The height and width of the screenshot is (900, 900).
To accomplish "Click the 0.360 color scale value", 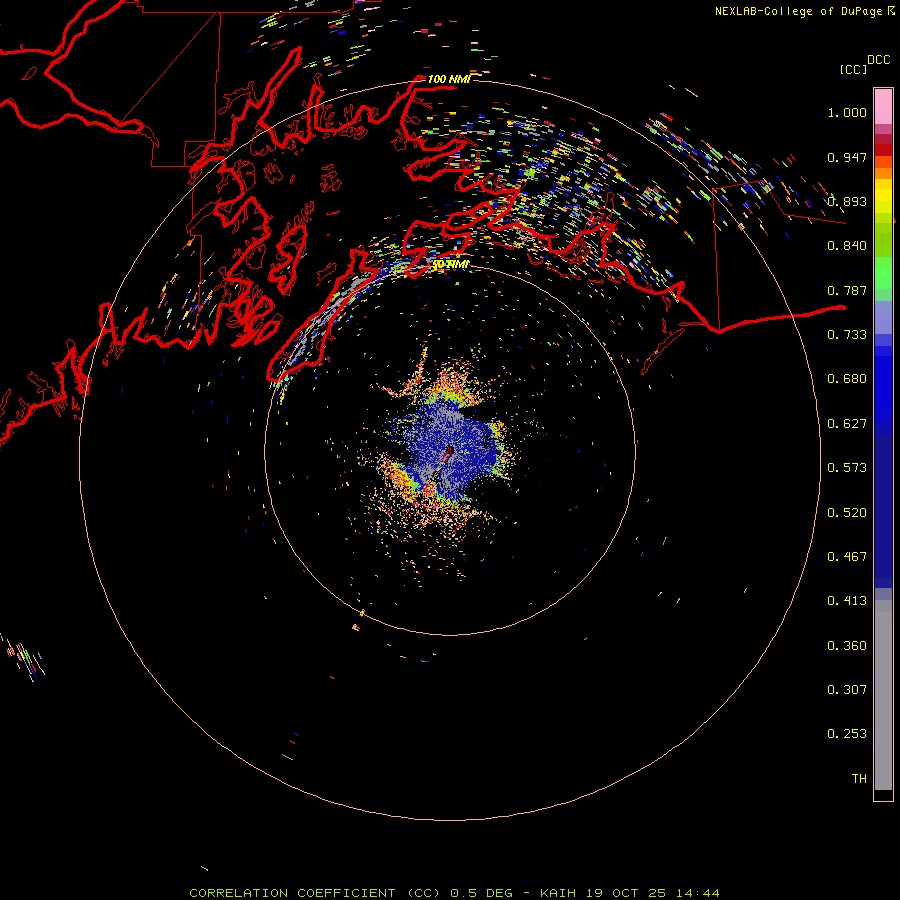I will pos(847,646).
